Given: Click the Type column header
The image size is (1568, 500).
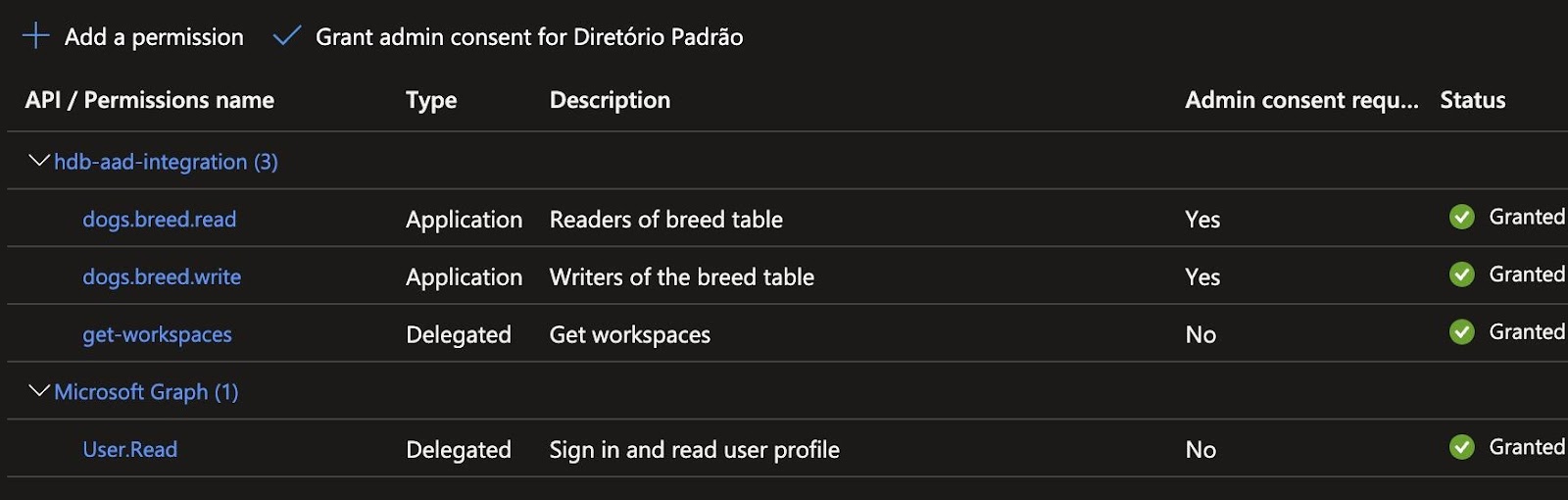Looking at the screenshot, I should click(x=431, y=100).
